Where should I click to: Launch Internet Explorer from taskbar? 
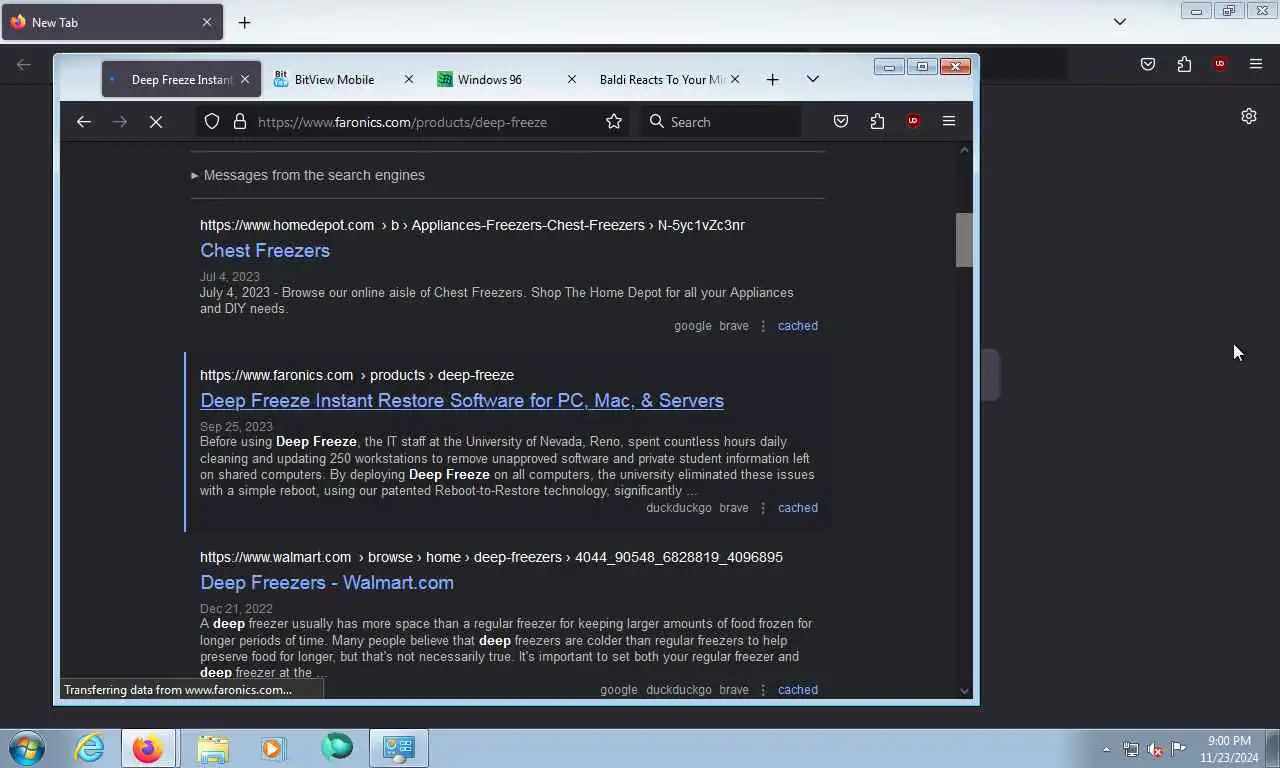point(90,748)
